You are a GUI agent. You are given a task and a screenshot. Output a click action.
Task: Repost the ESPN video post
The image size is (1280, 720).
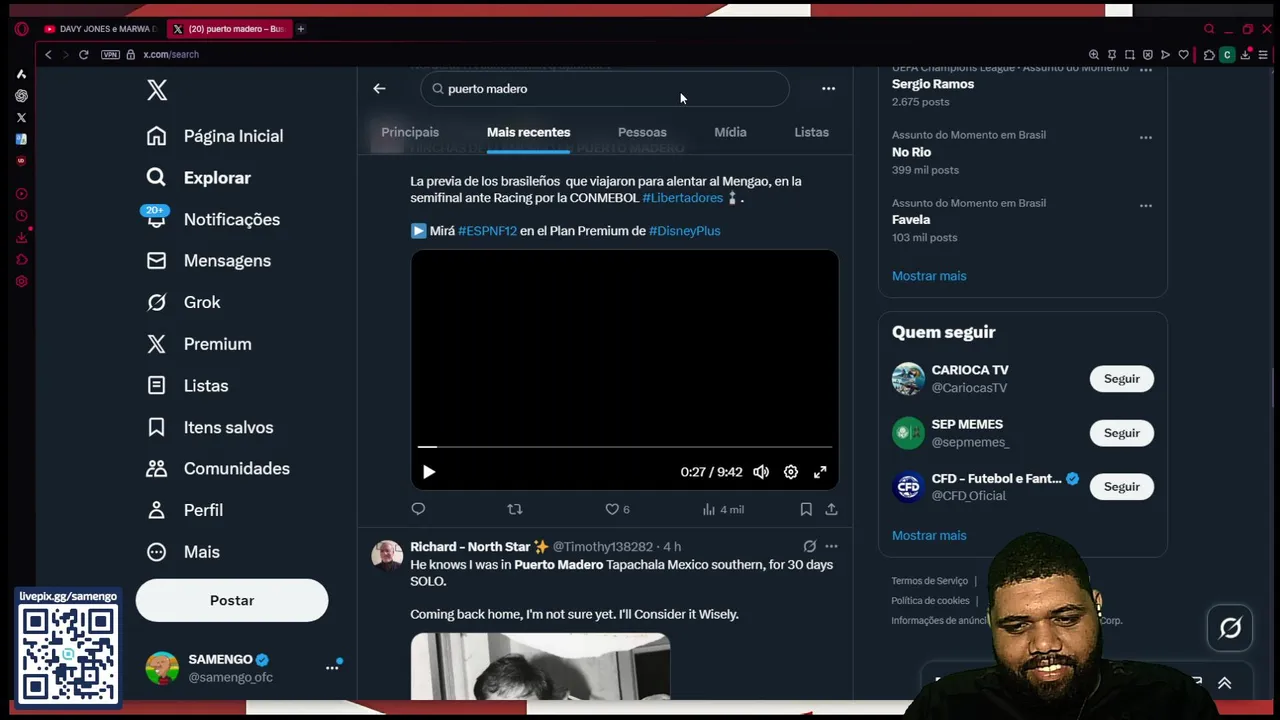coord(515,509)
